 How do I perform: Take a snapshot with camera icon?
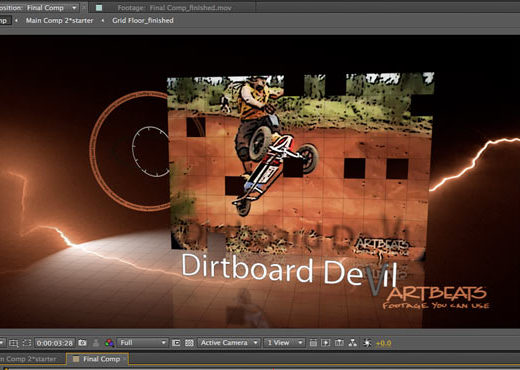tap(82, 343)
